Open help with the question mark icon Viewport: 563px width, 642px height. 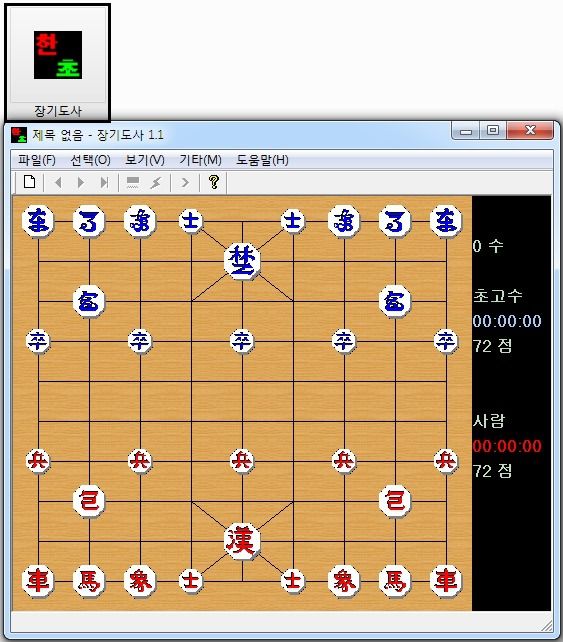pos(214,182)
